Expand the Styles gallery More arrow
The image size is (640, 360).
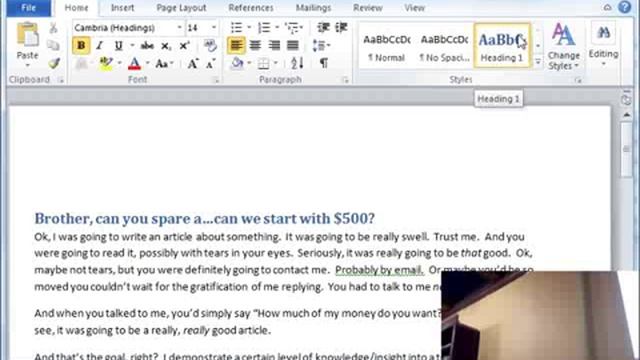538,62
